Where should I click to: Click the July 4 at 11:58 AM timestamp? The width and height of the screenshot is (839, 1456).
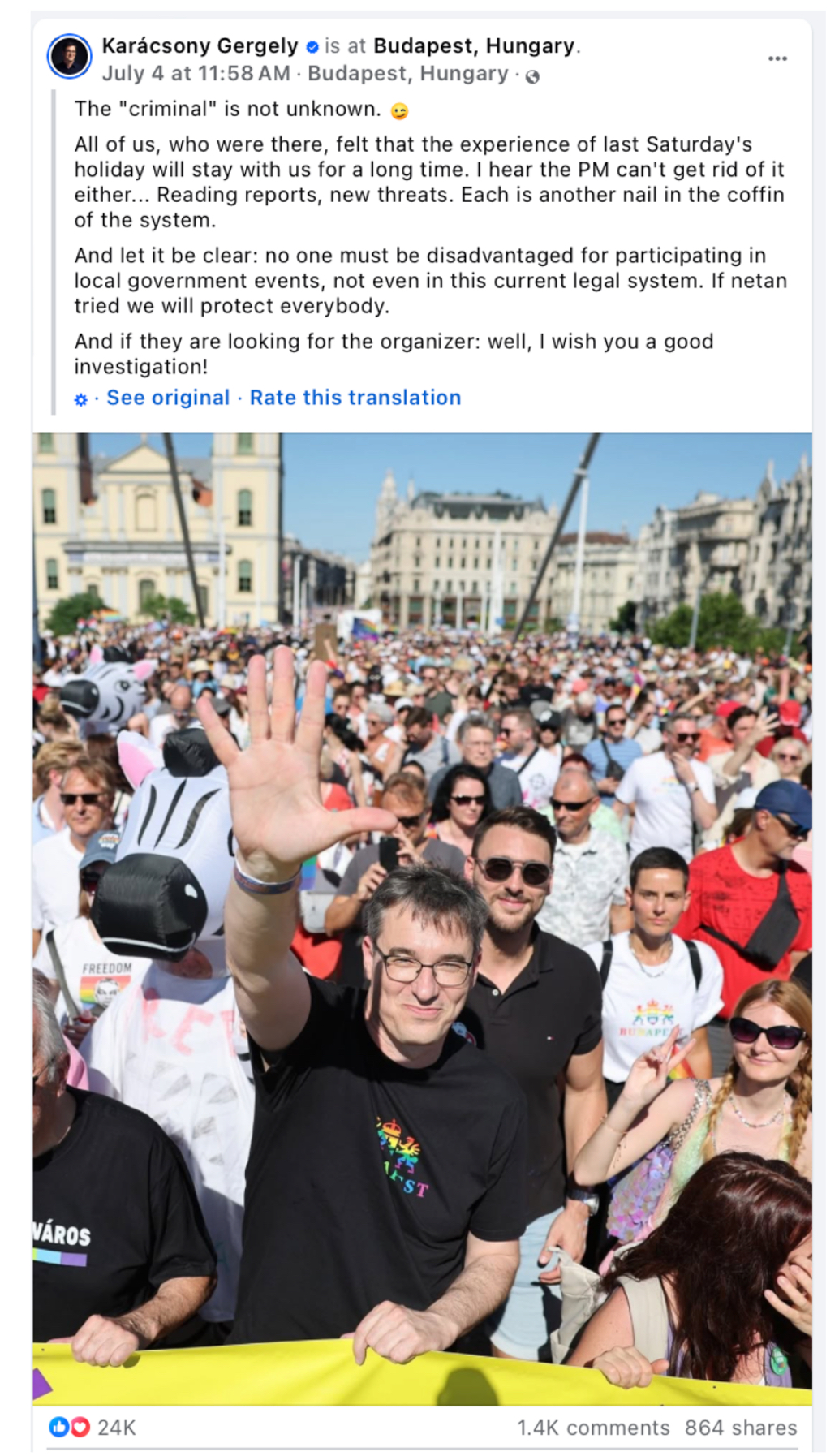pos(196,74)
